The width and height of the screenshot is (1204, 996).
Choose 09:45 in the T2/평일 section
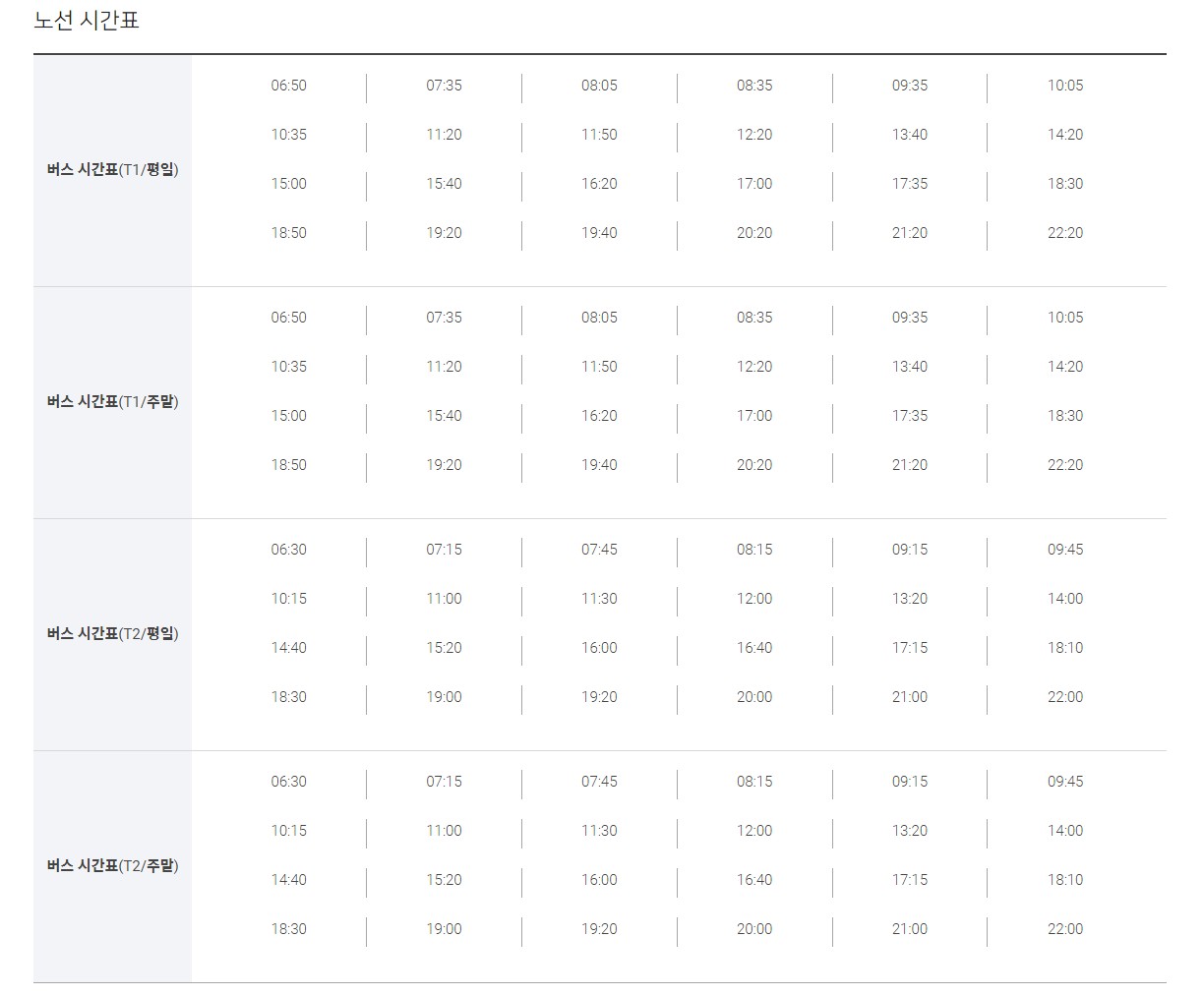click(x=1065, y=550)
